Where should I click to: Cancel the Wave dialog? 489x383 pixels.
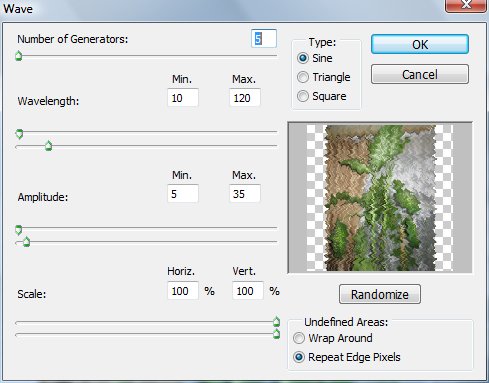pyautogui.click(x=420, y=74)
